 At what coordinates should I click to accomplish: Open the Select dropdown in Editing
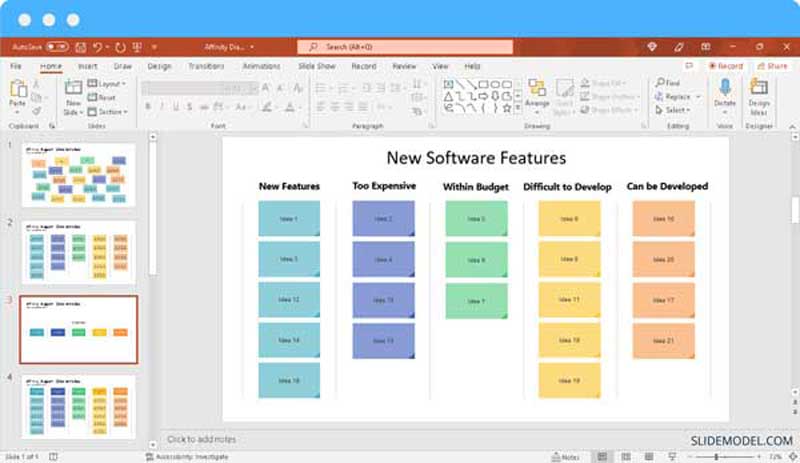pos(675,110)
